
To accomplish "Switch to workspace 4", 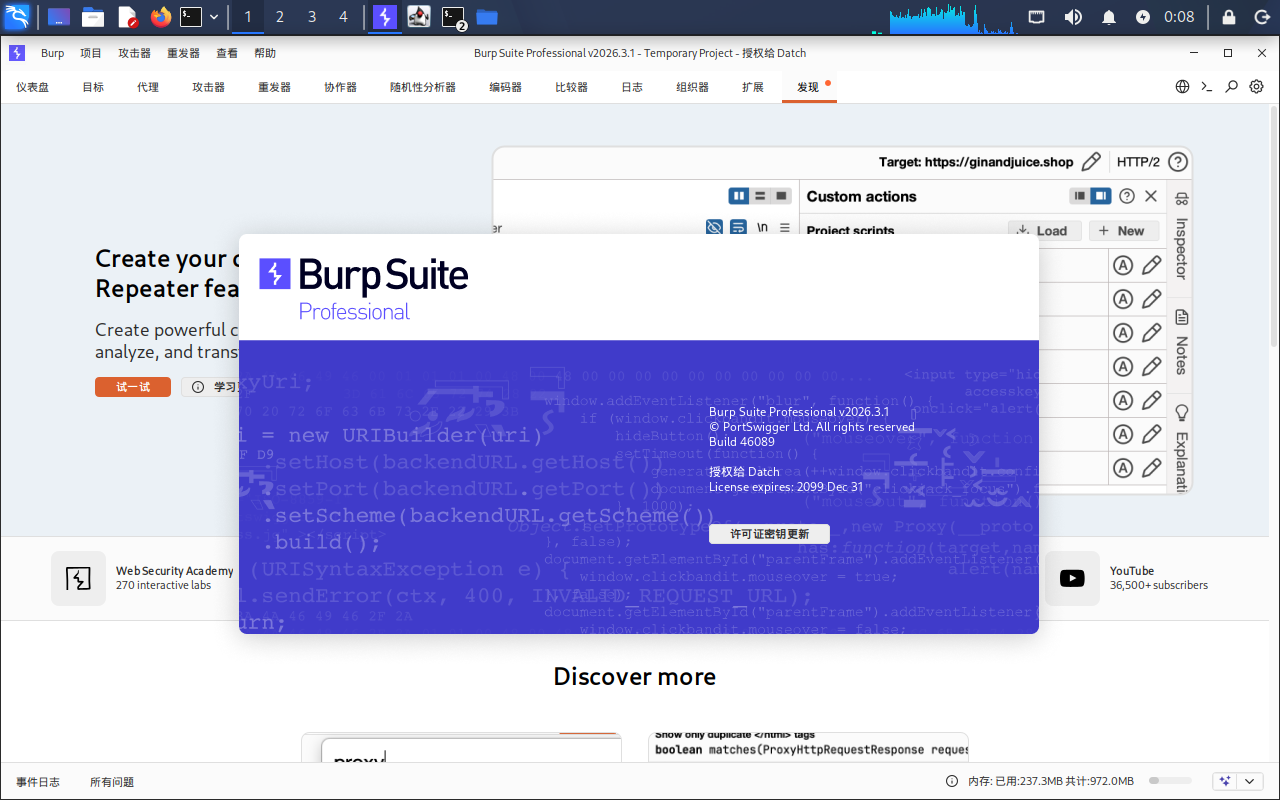I will (344, 17).
